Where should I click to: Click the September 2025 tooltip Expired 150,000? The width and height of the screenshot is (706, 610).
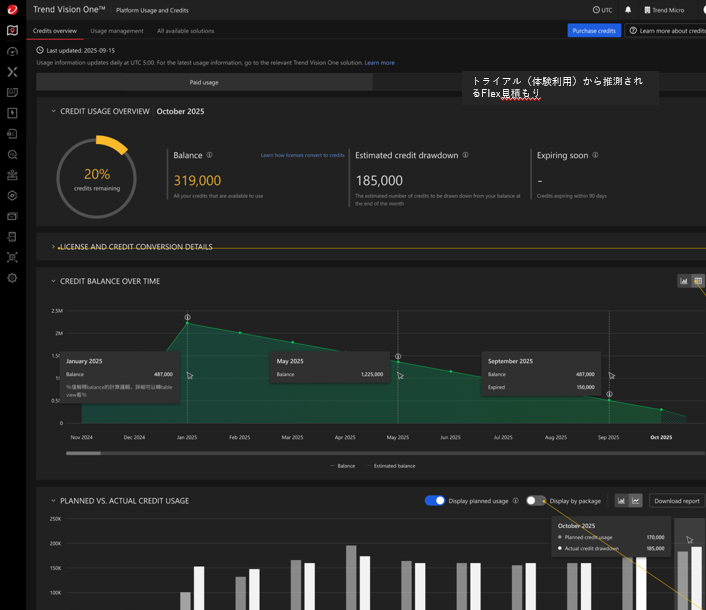click(586, 387)
